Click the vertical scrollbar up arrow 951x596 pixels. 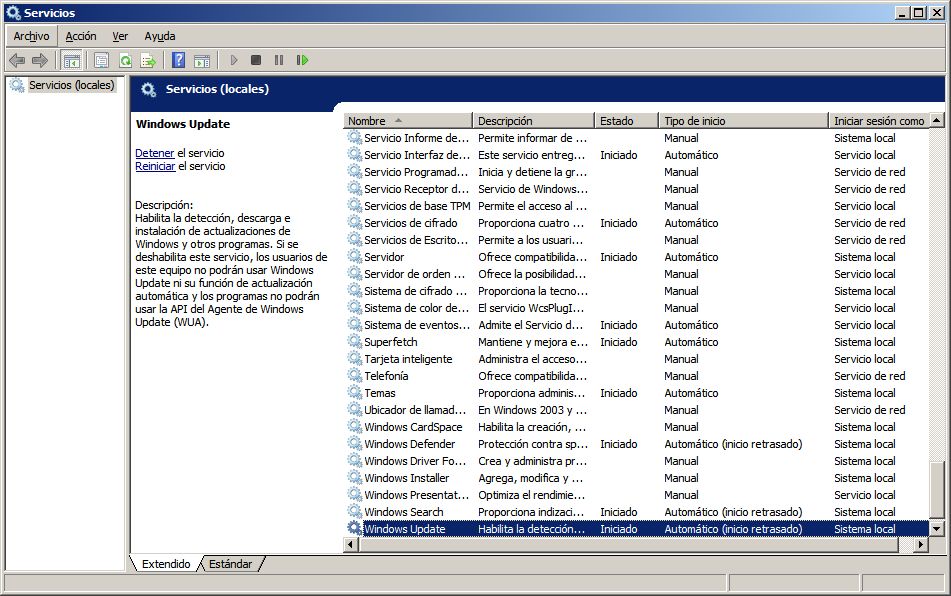tap(936, 120)
